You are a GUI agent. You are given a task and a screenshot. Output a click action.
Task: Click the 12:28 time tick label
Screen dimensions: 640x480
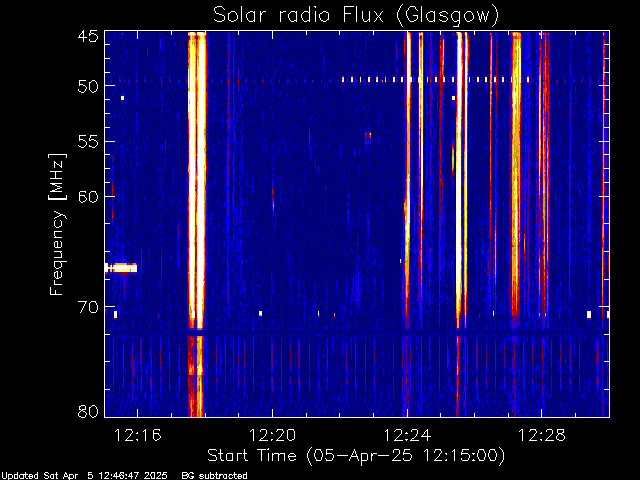click(x=542, y=435)
